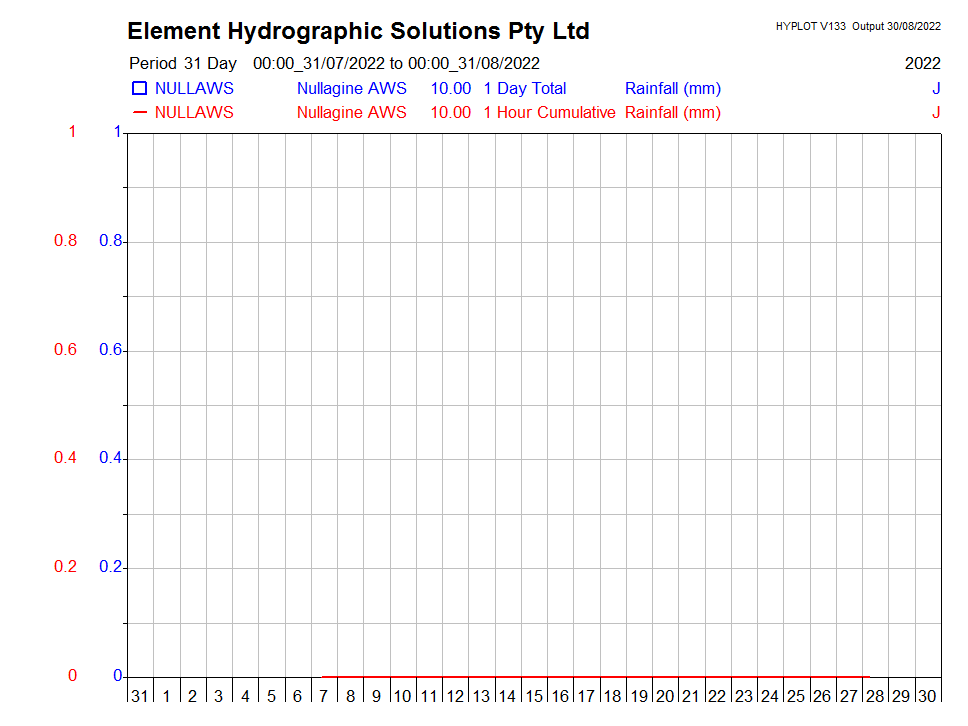Click the blue 0.4 y-axis value
968x726 pixels.
[x=110, y=458]
